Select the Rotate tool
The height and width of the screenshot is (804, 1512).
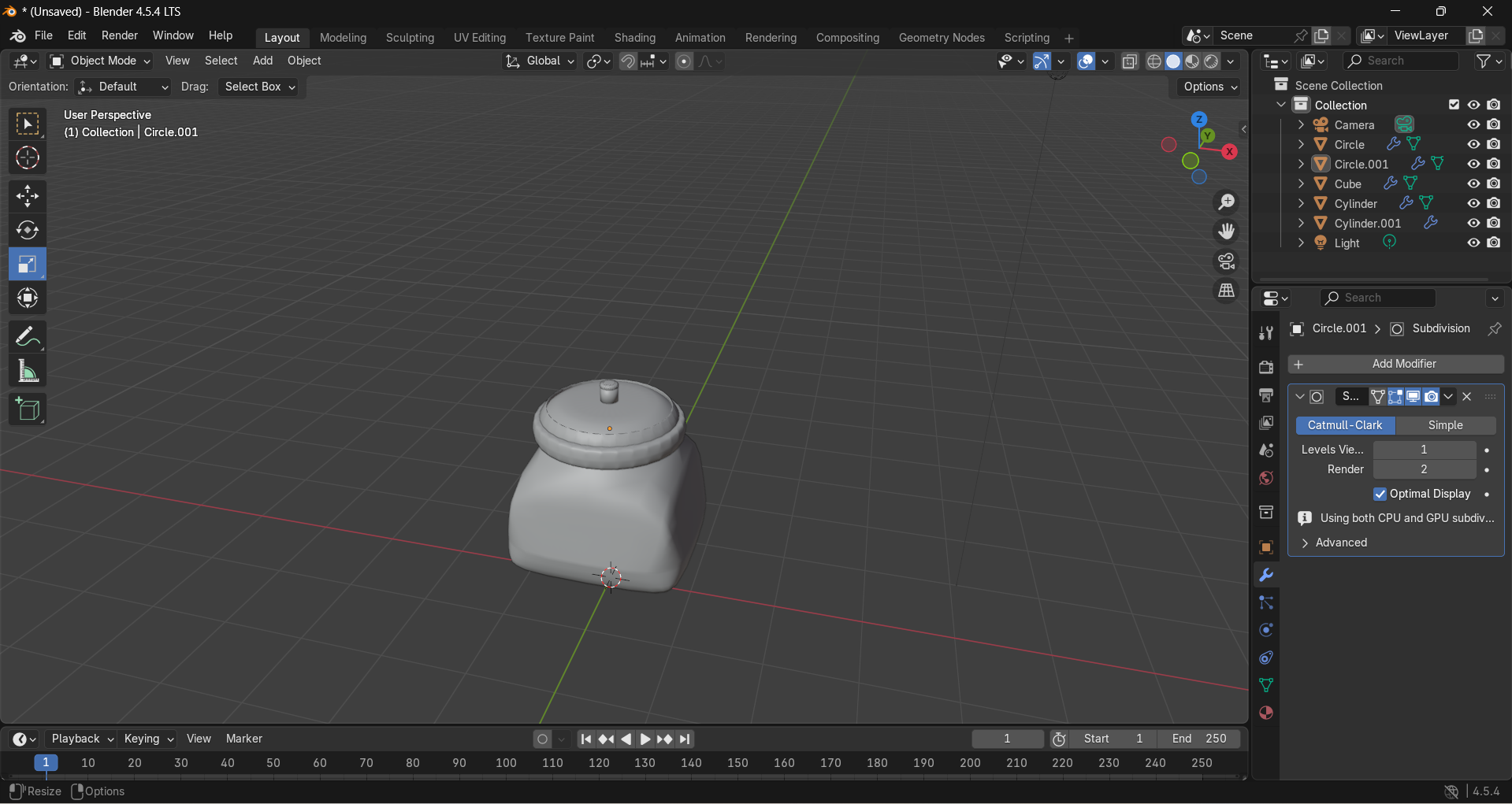28,230
